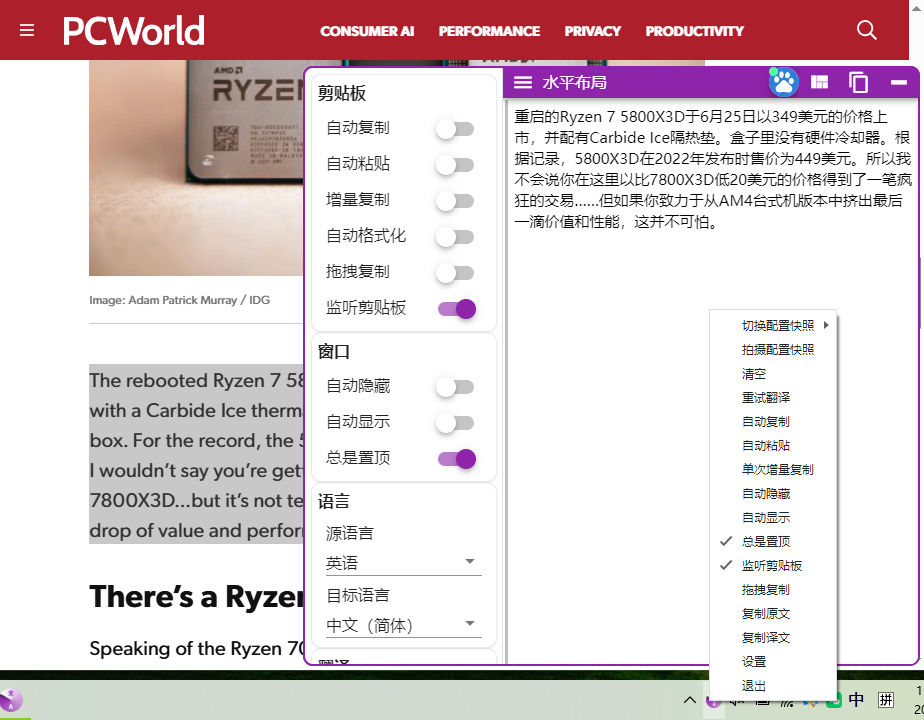Choose 复制译文 from the context menu
The height and width of the screenshot is (720, 924).
773,638
